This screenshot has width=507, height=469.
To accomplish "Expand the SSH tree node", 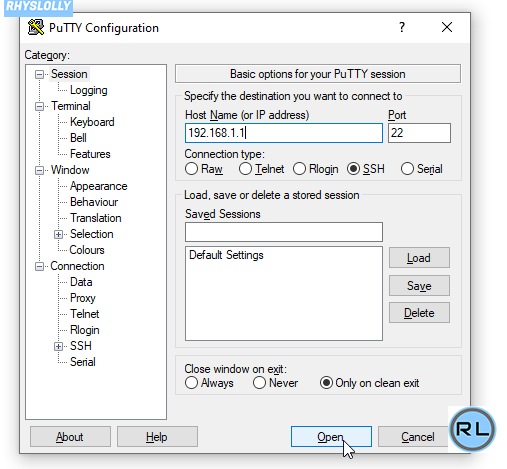I will coord(58,346).
